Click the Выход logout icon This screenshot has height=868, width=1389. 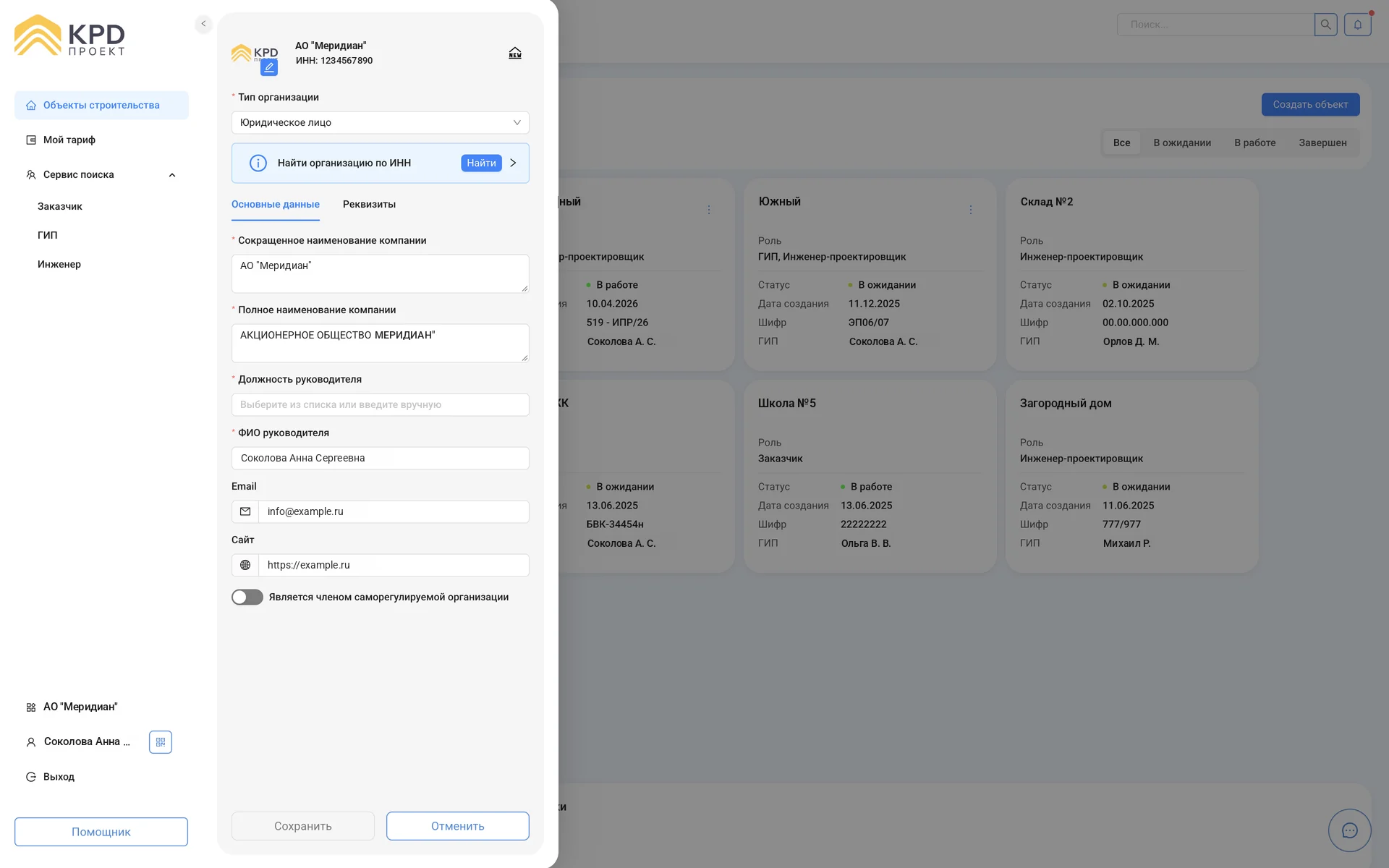tap(31, 777)
